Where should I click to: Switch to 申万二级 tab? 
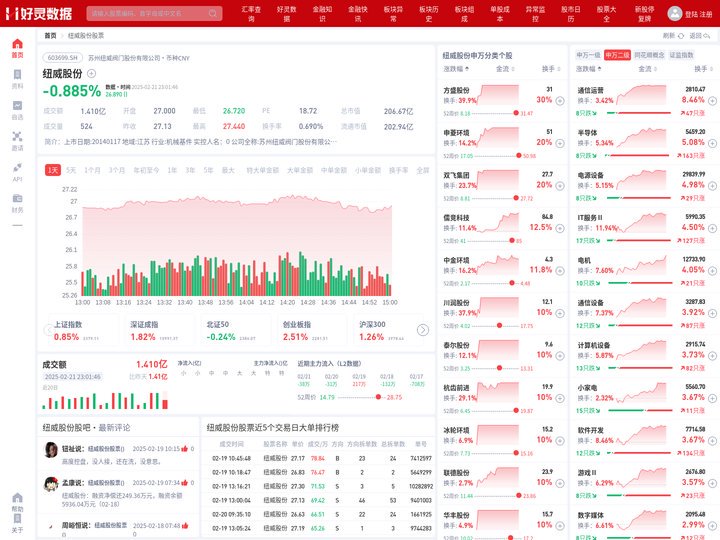(x=617, y=55)
